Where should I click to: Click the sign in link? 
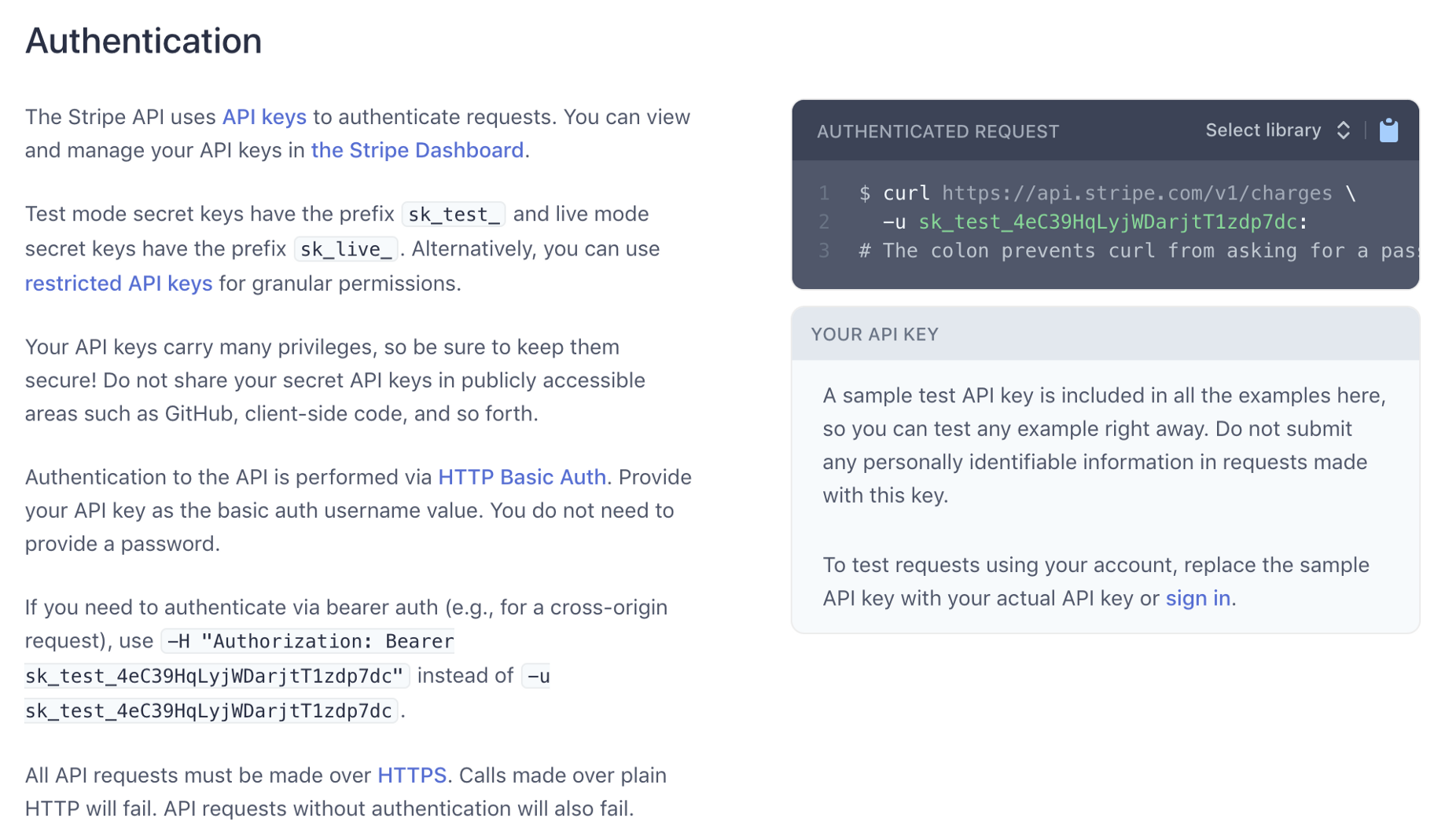[x=1198, y=598]
